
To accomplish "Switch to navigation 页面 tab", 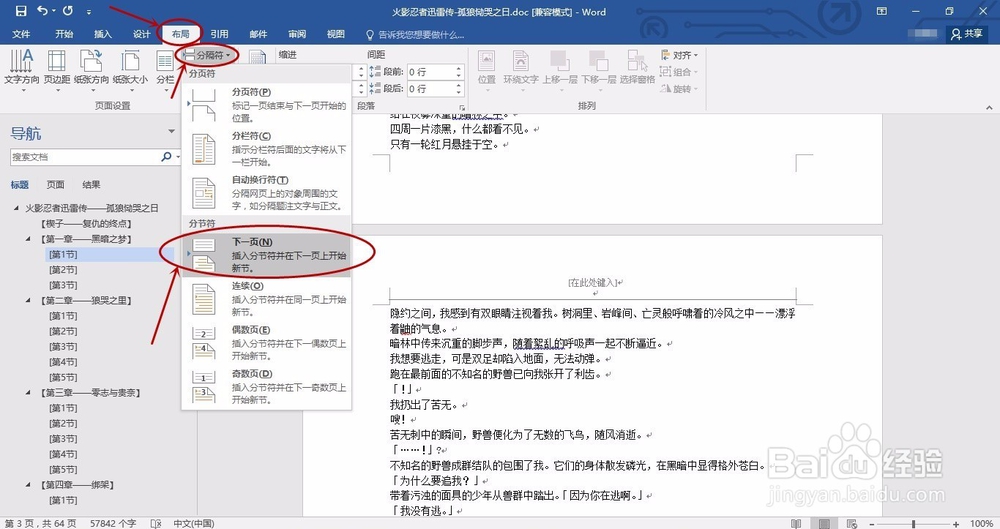I will pos(55,184).
